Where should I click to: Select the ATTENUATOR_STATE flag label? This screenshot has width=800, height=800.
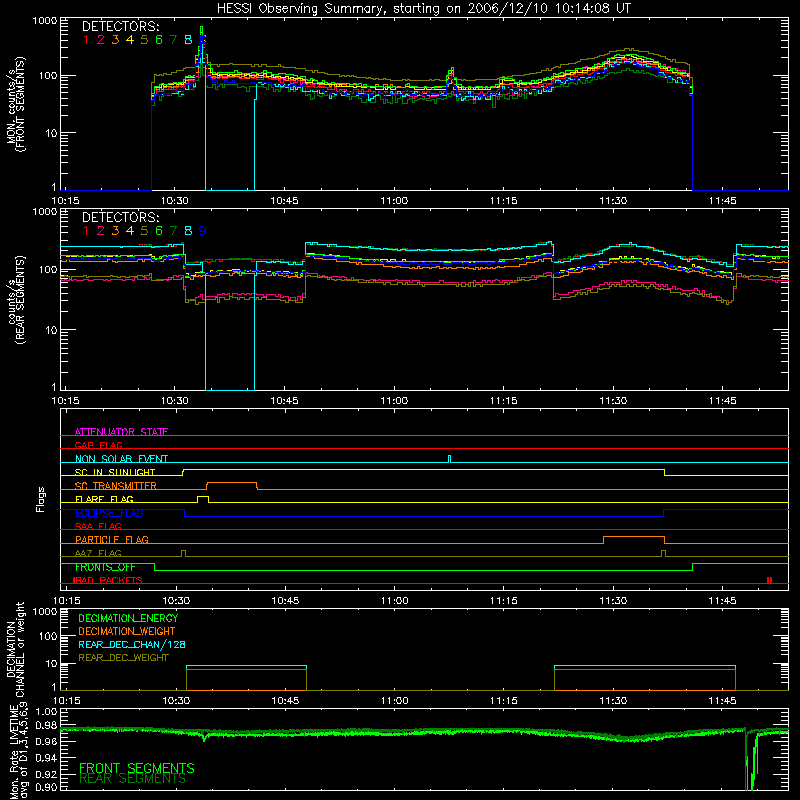121,432
